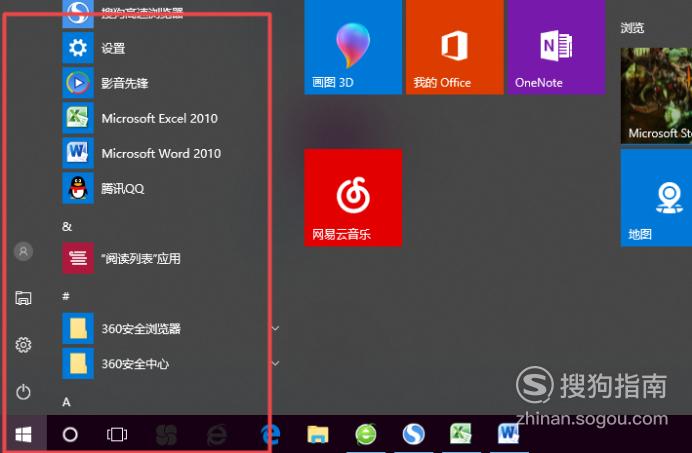Image resolution: width=692 pixels, height=453 pixels.
Task: Open the user account icon in sidebar
Action: pyautogui.click(x=23, y=252)
